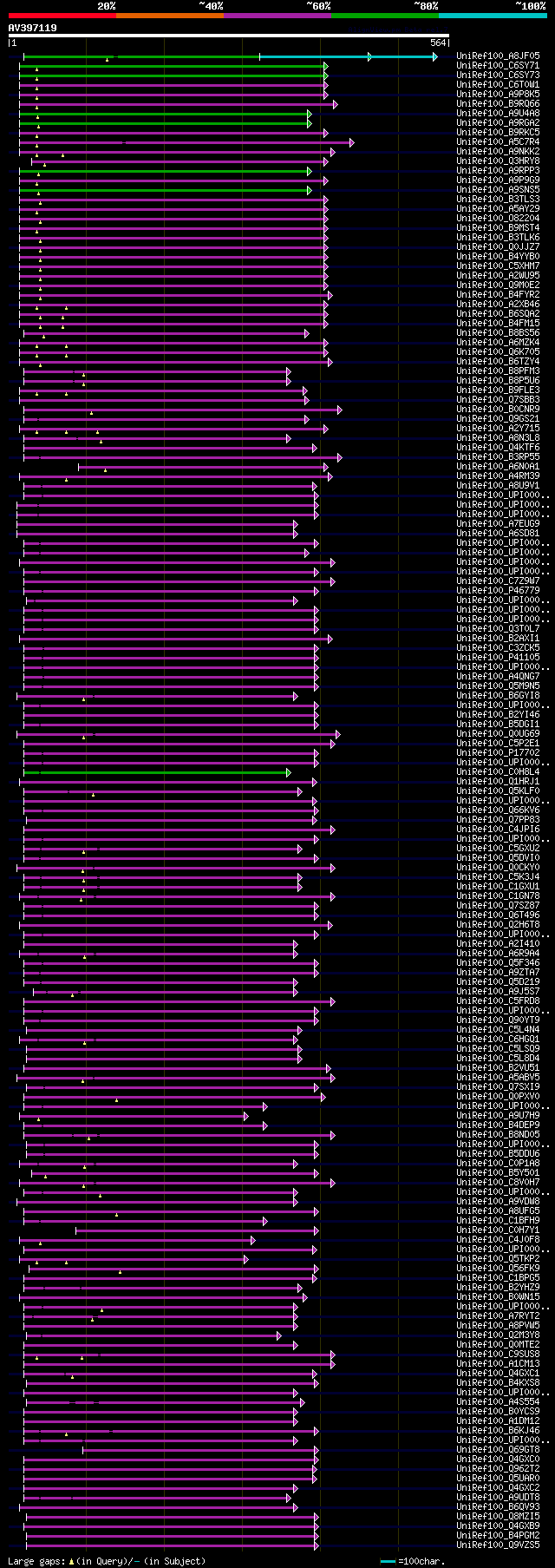Click label UniRef100_Q3T0L7
555x1568 pixels.
coord(498,629)
